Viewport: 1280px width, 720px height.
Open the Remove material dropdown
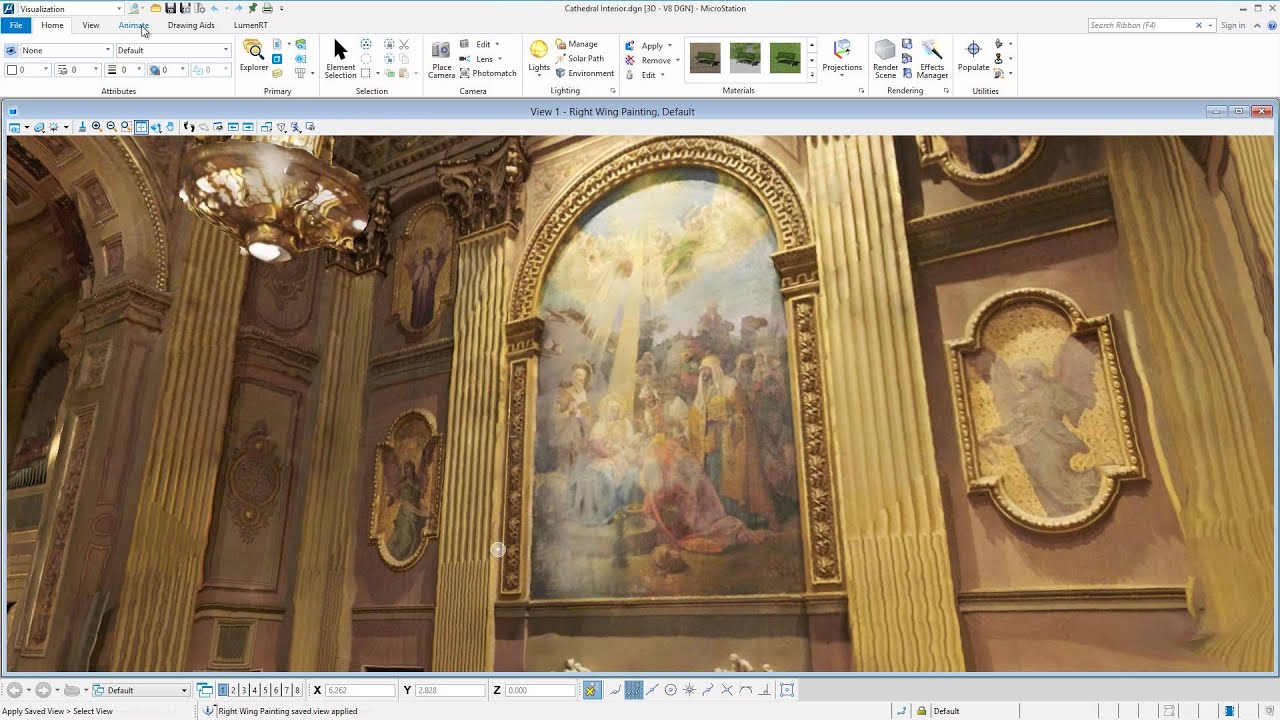(651, 60)
